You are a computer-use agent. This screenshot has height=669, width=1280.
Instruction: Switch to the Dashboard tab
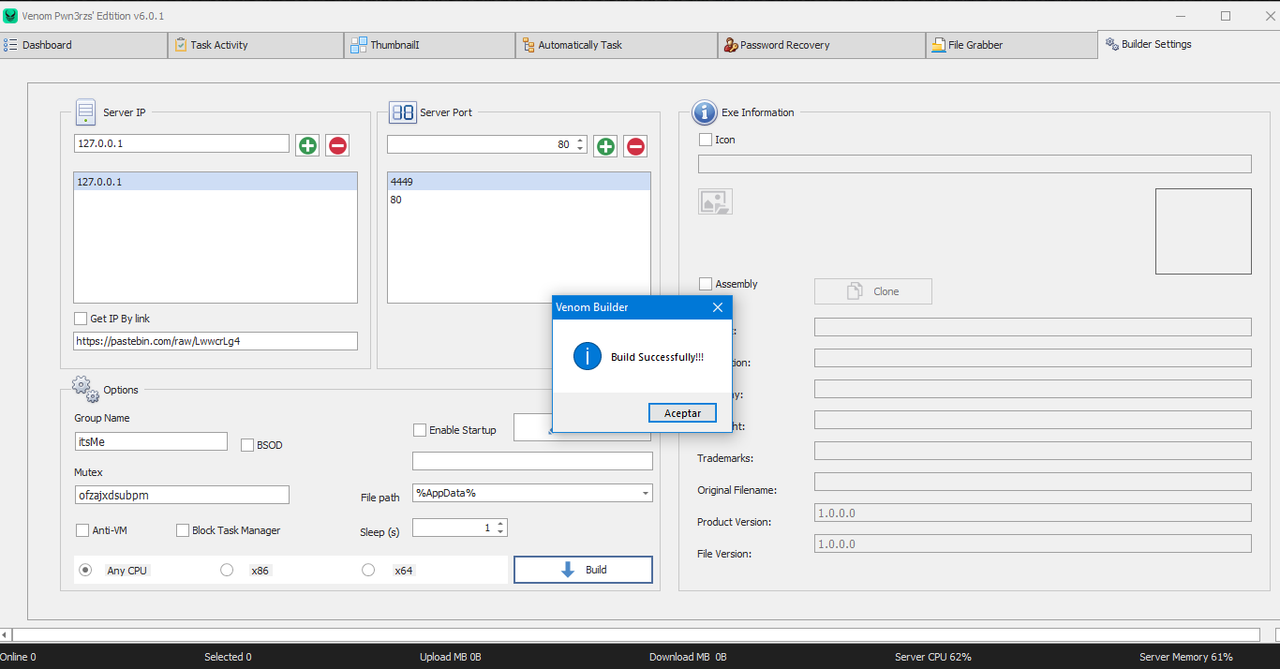tap(83, 45)
